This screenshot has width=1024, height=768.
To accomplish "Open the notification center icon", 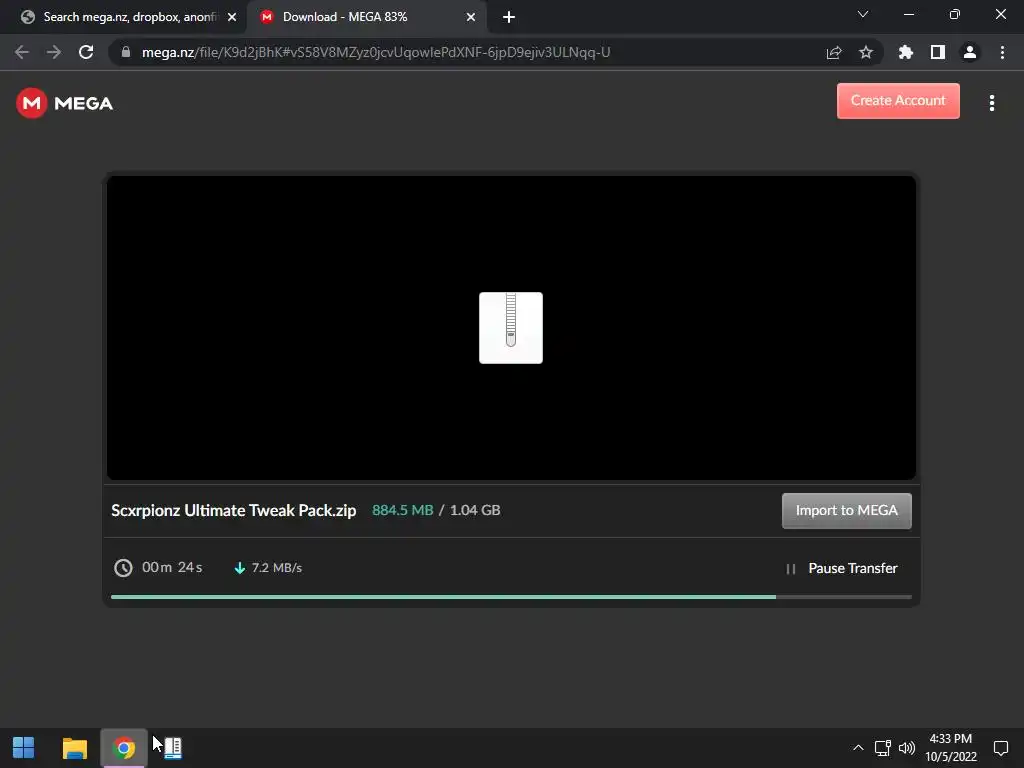I will (1000, 748).
